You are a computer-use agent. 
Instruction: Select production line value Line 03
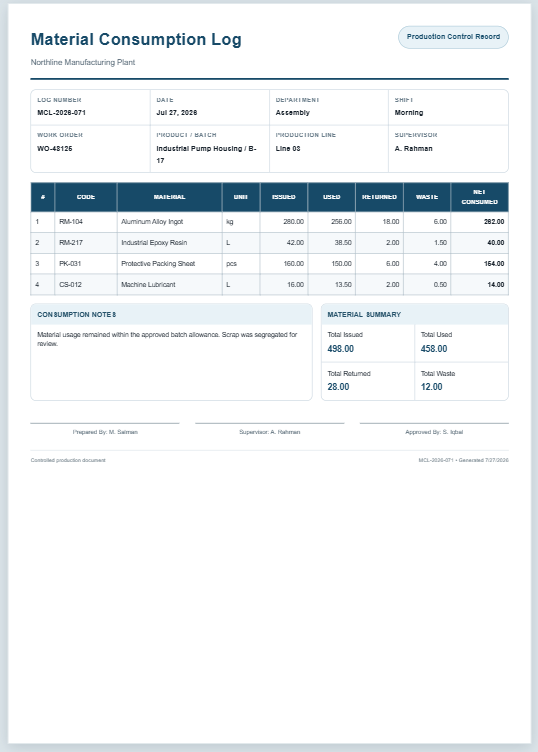click(x=288, y=149)
